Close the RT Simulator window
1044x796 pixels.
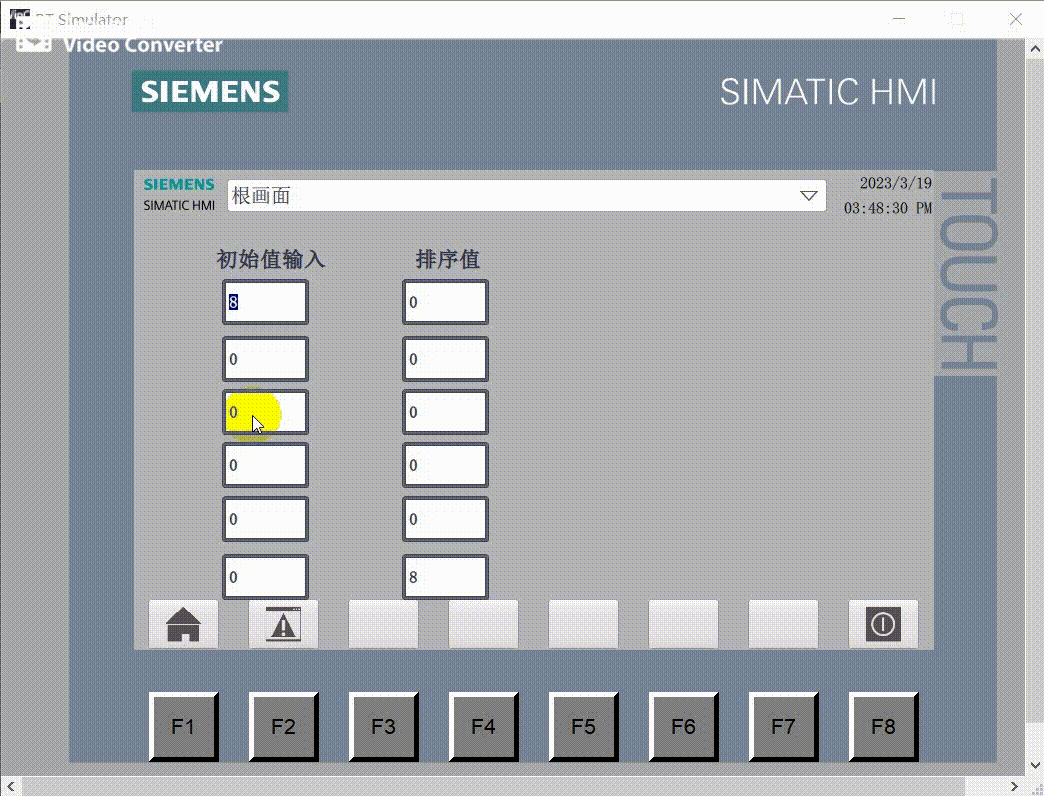[1015, 19]
